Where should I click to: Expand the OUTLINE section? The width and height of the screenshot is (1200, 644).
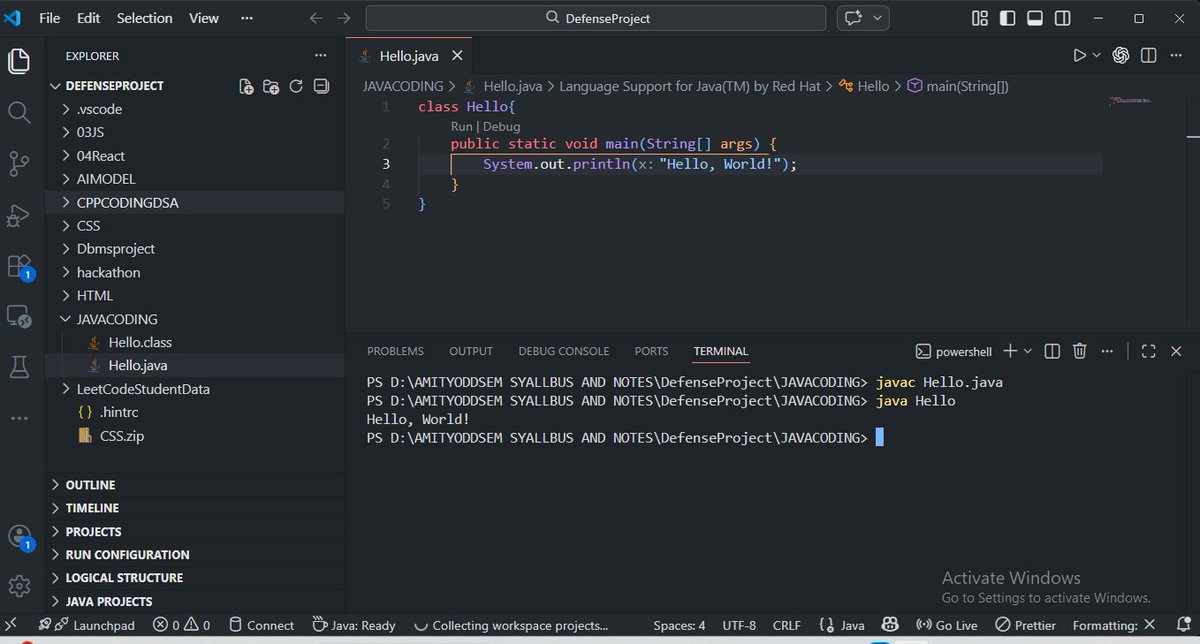195,485
